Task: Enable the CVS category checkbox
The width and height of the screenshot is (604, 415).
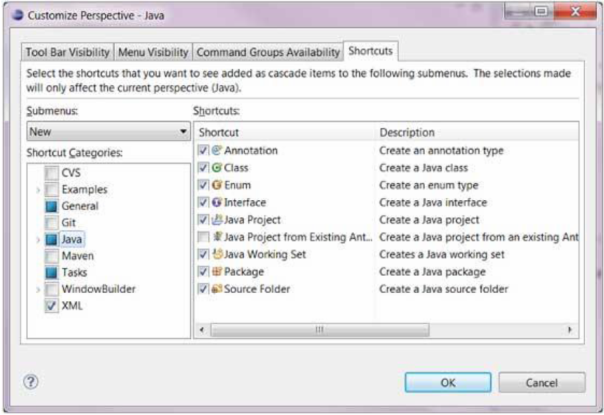Action: tap(51, 173)
